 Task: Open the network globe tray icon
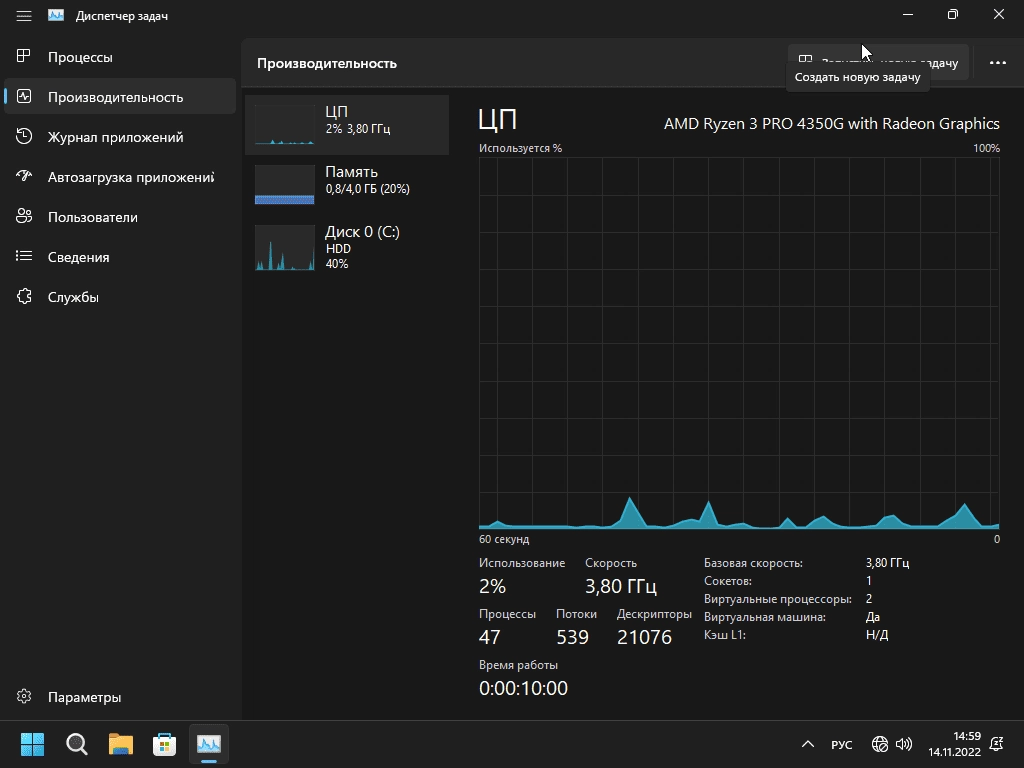tap(880, 744)
